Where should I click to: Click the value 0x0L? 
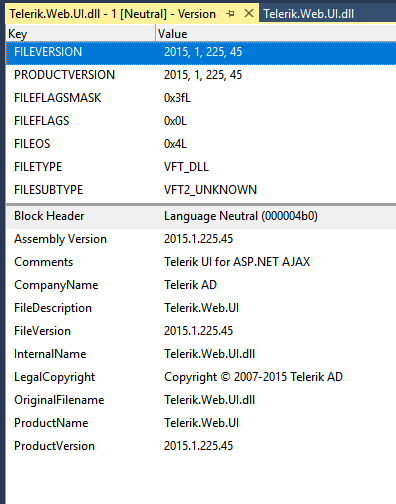click(x=175, y=121)
